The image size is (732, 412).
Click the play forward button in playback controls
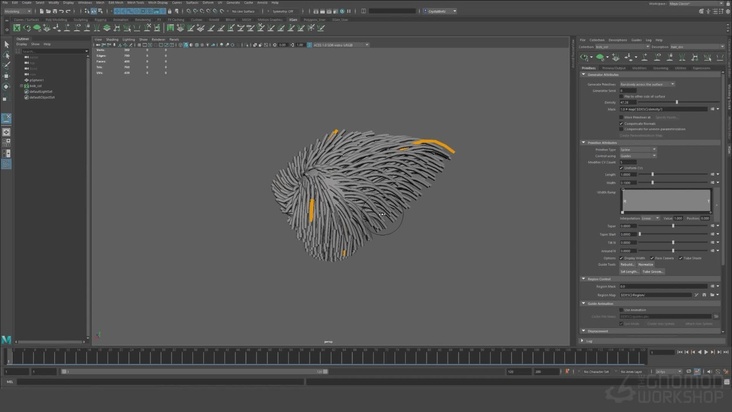[x=708, y=352]
